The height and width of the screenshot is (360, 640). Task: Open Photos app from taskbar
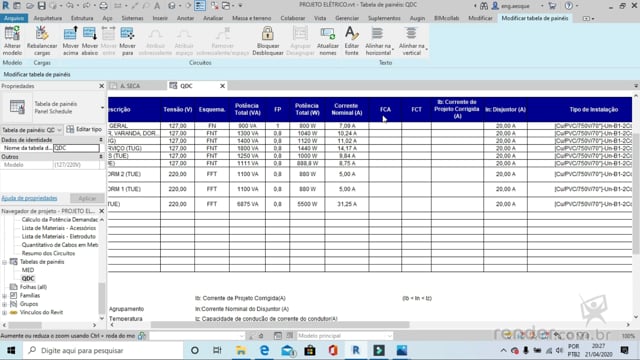pyautogui.click(x=402, y=350)
